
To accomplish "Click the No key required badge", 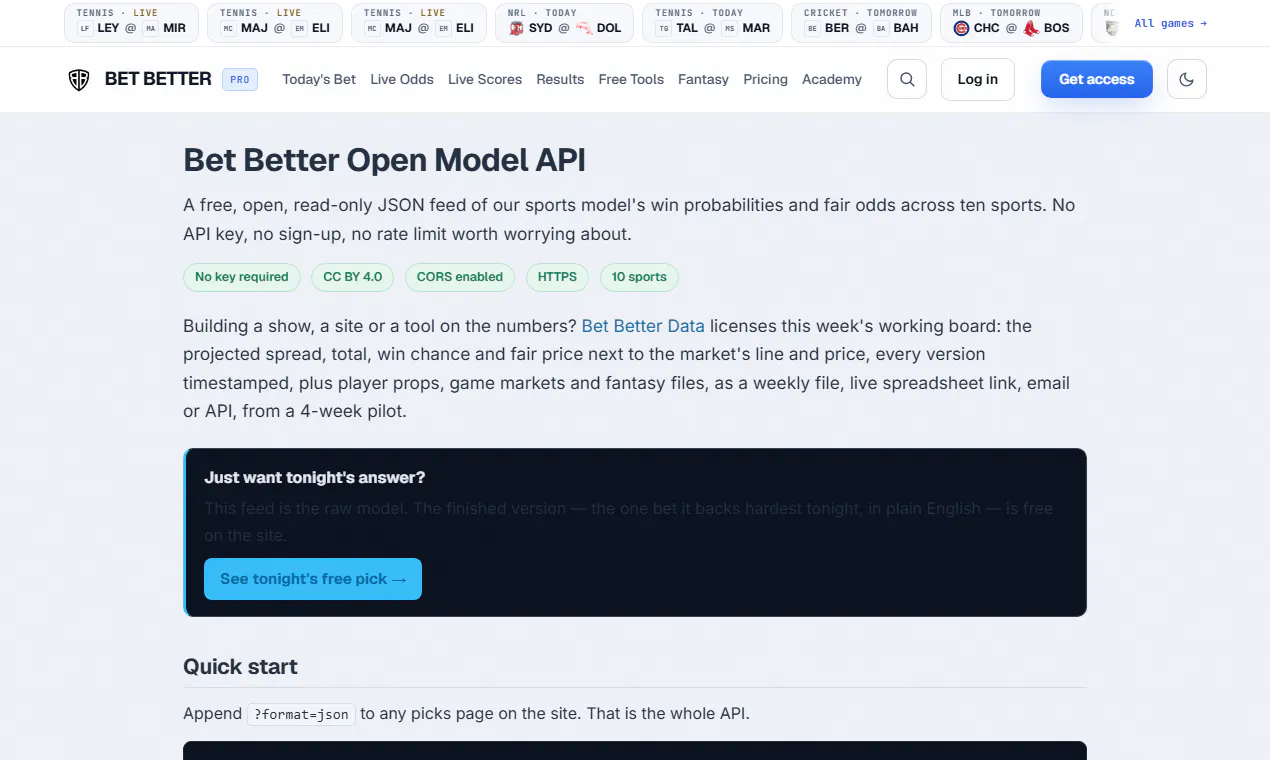I will 242,277.
